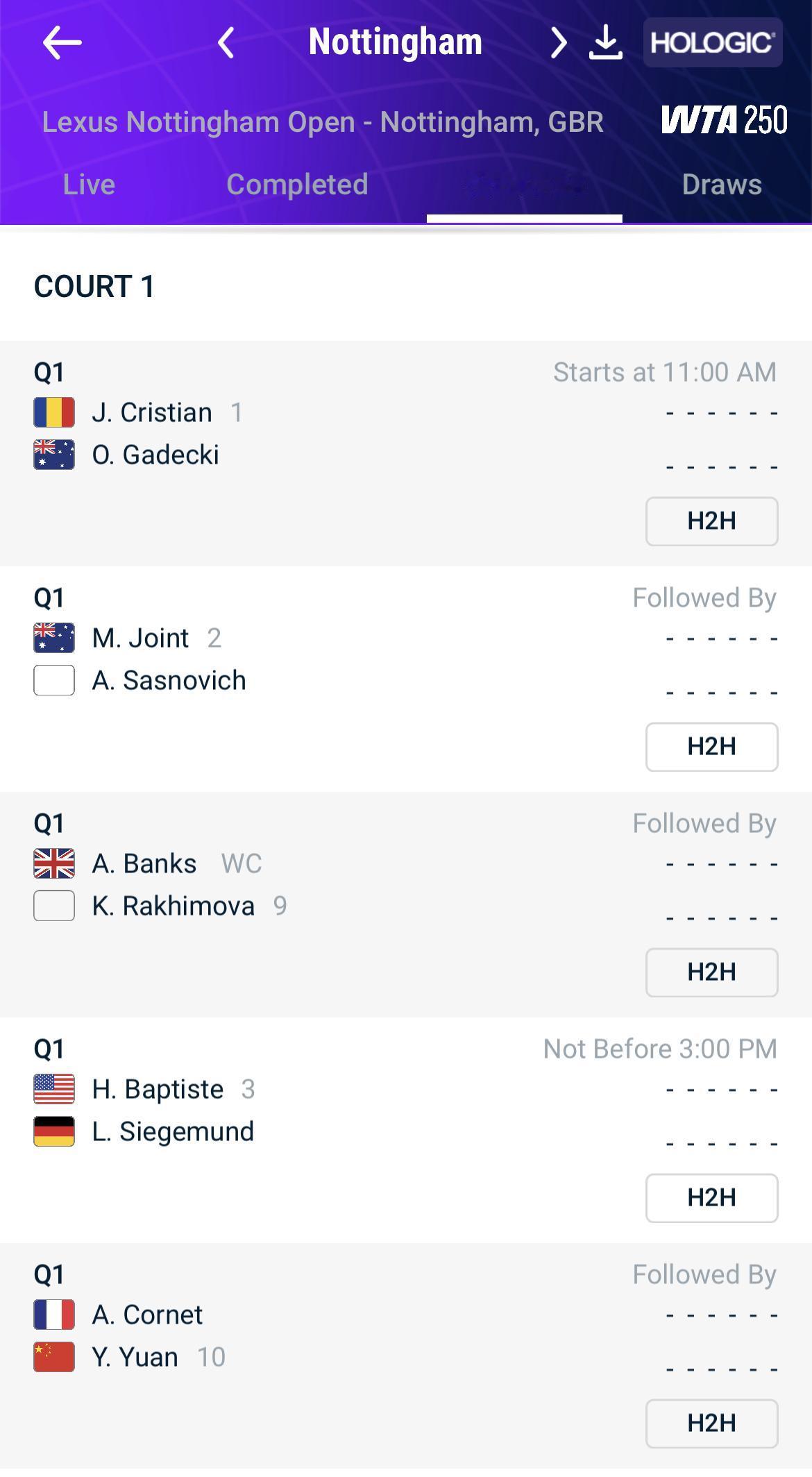The height and width of the screenshot is (1477, 812).
Task: Tap the German flag beside L. Siegemund
Action: pyautogui.click(x=54, y=1132)
